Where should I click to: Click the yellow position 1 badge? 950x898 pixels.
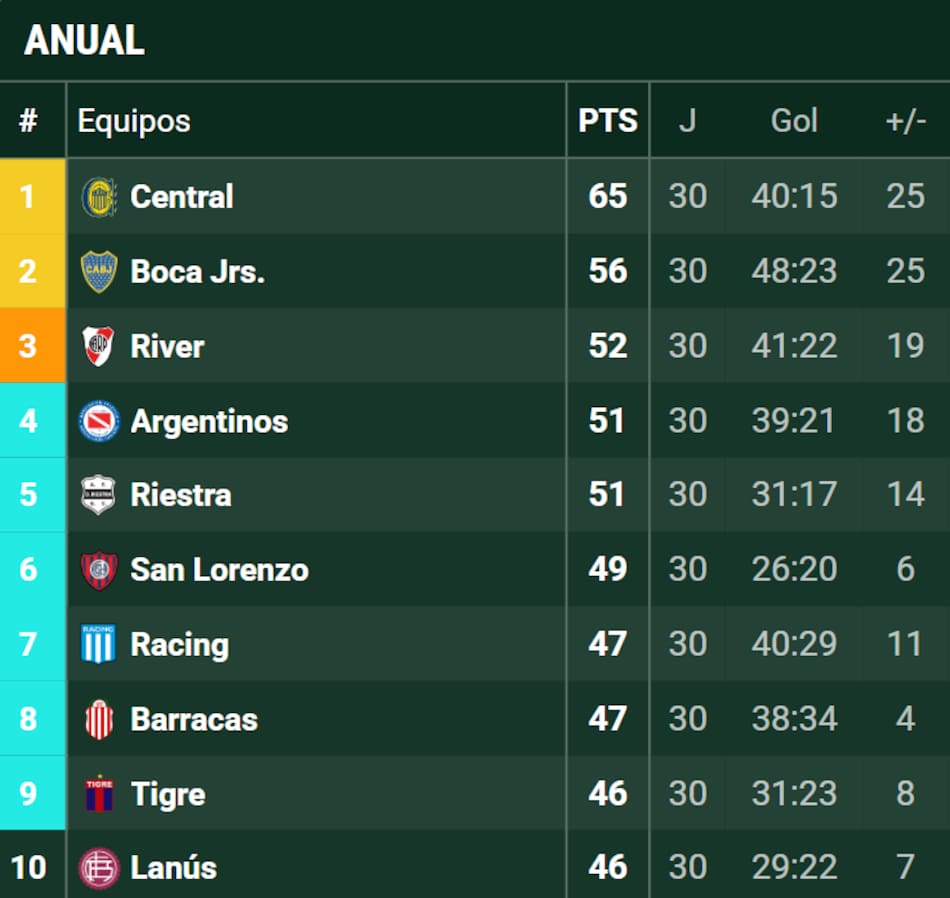point(28,196)
